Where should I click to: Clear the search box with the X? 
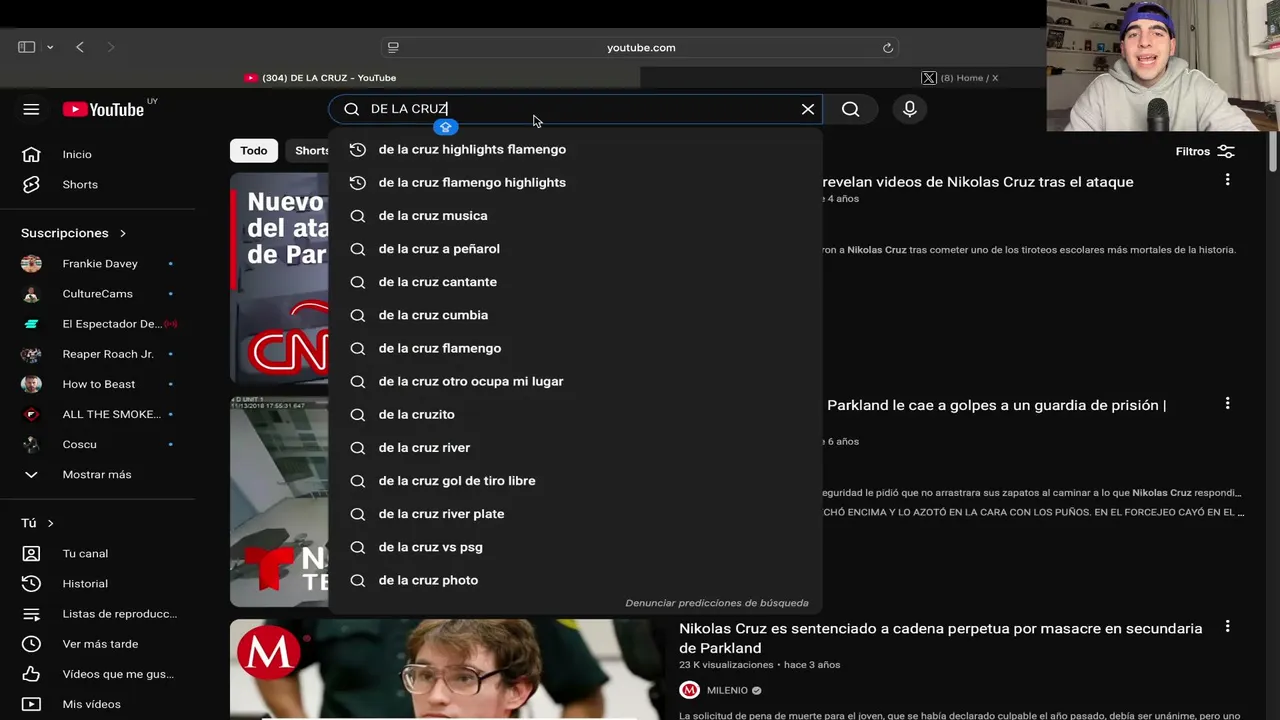(808, 109)
